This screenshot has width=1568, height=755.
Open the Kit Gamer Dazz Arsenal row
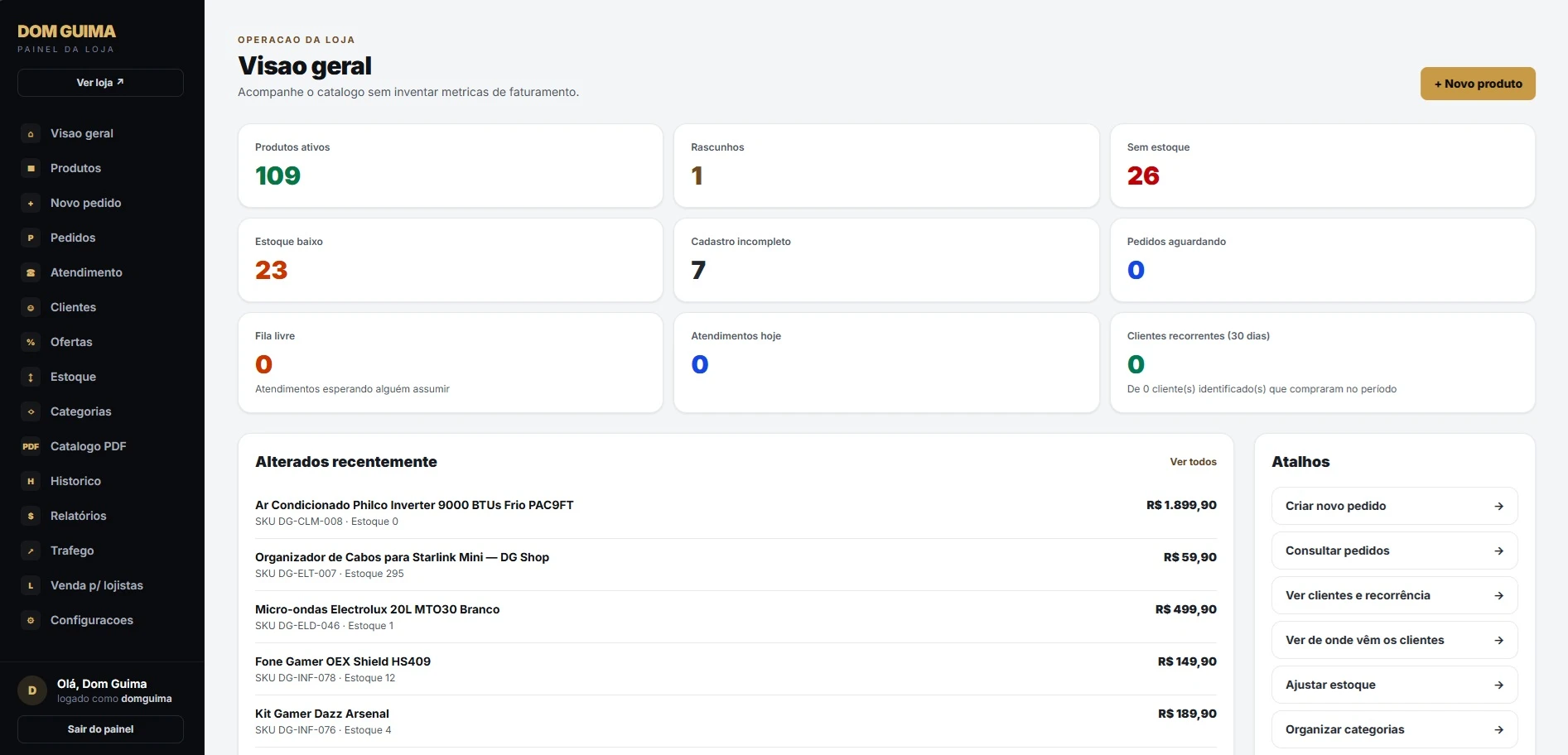[x=736, y=721]
